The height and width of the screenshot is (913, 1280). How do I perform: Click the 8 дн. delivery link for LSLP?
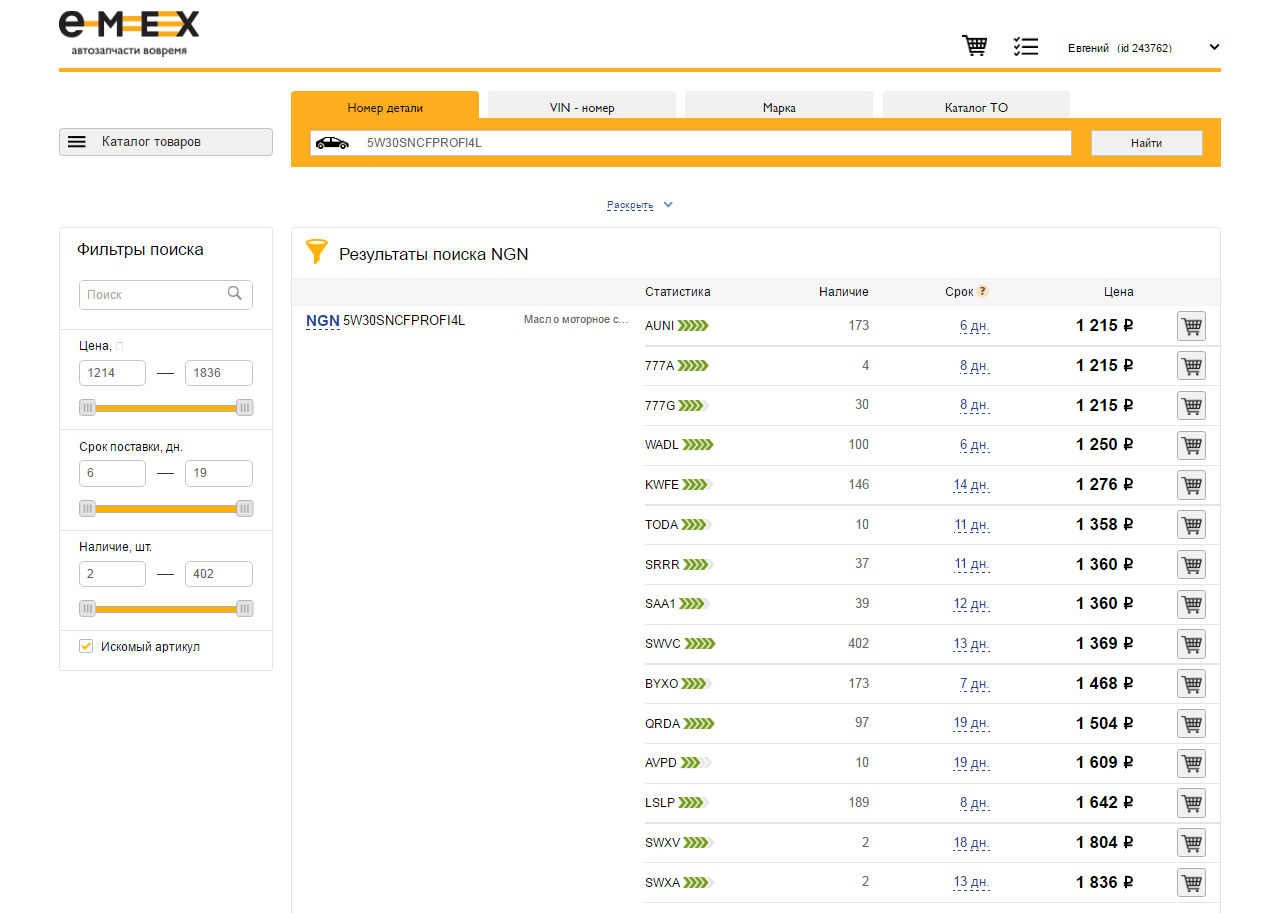(x=974, y=803)
